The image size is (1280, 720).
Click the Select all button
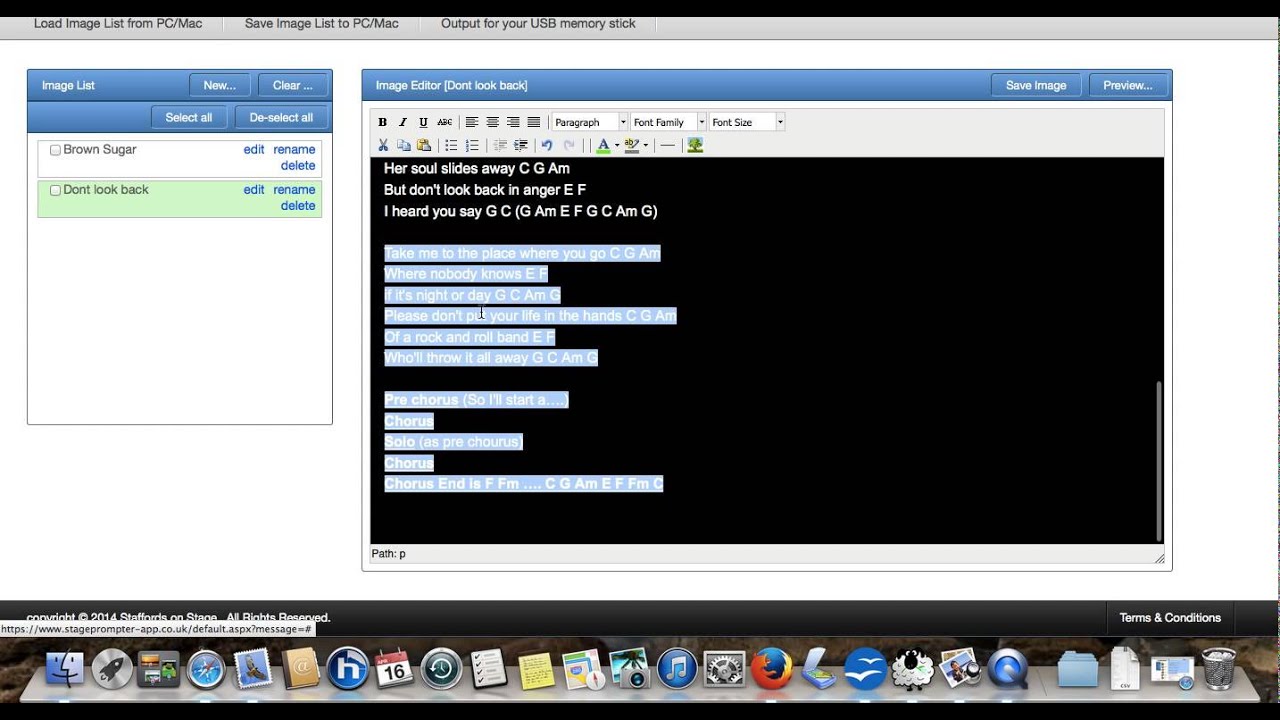click(x=189, y=117)
